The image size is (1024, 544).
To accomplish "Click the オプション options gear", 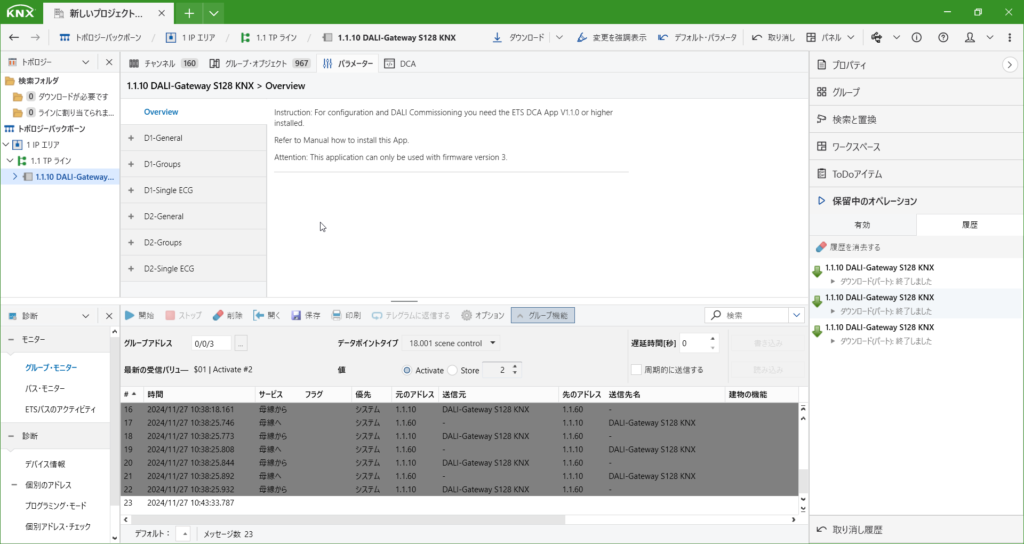I will click(483, 315).
